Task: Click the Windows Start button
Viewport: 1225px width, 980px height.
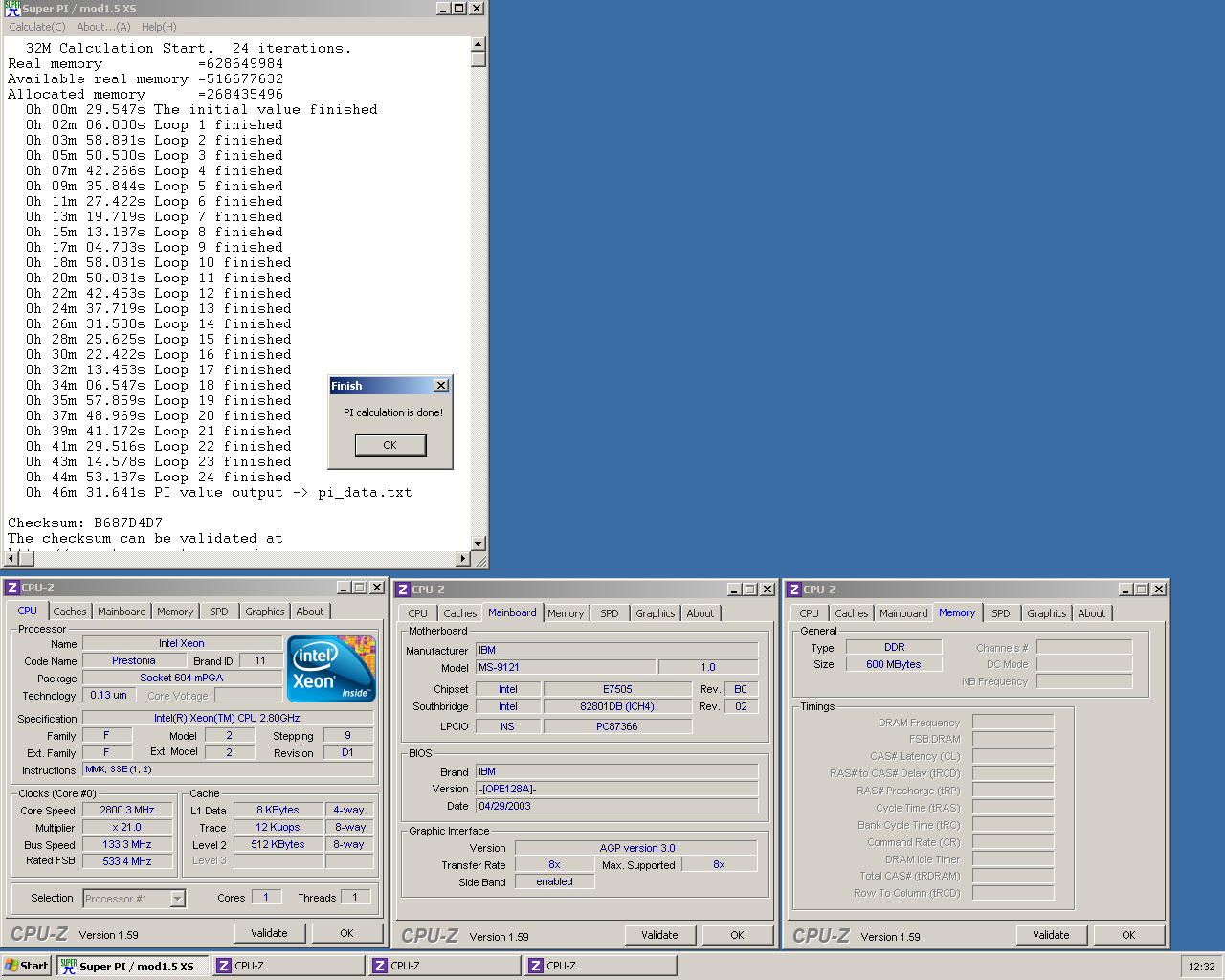Action: click(26, 966)
